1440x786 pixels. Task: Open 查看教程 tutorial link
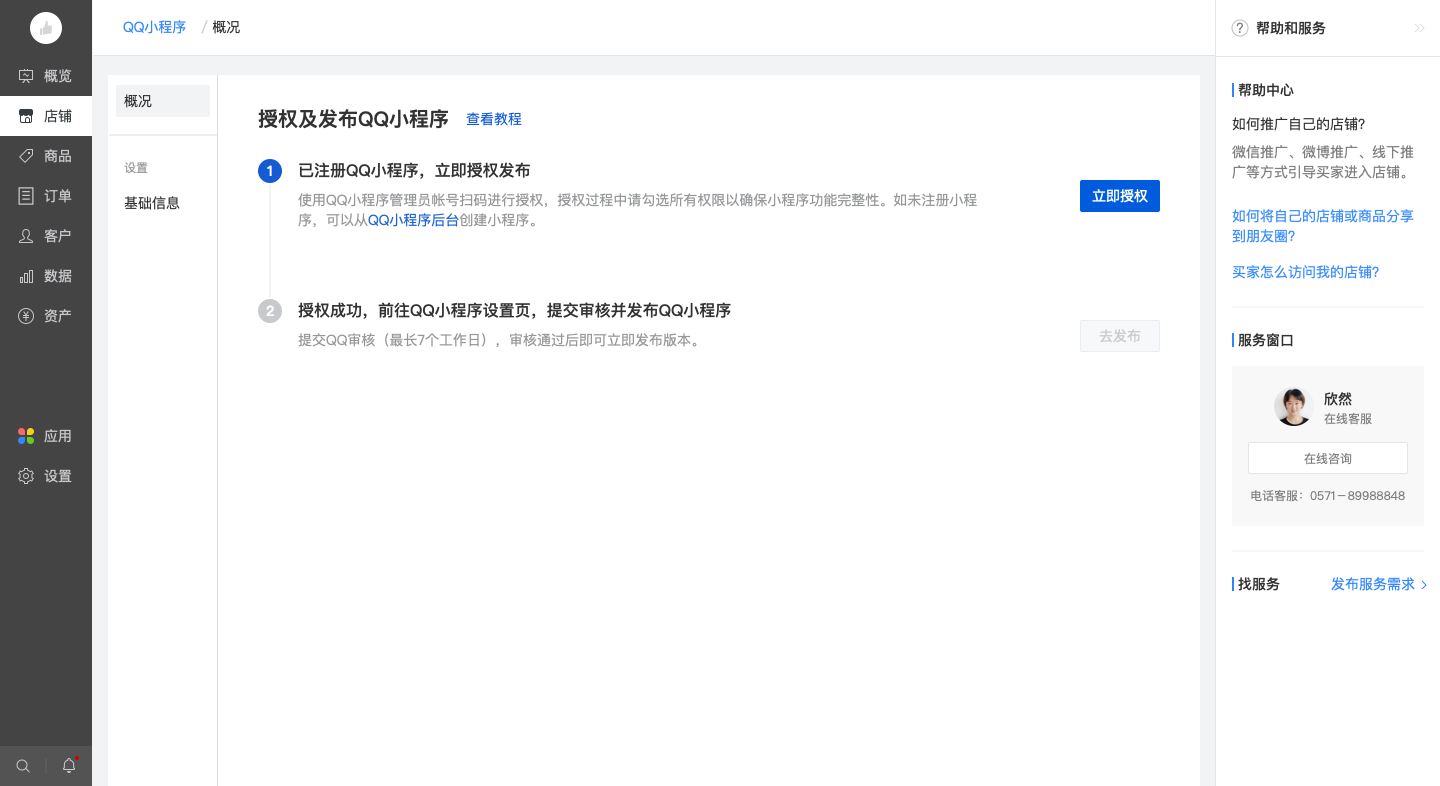494,119
